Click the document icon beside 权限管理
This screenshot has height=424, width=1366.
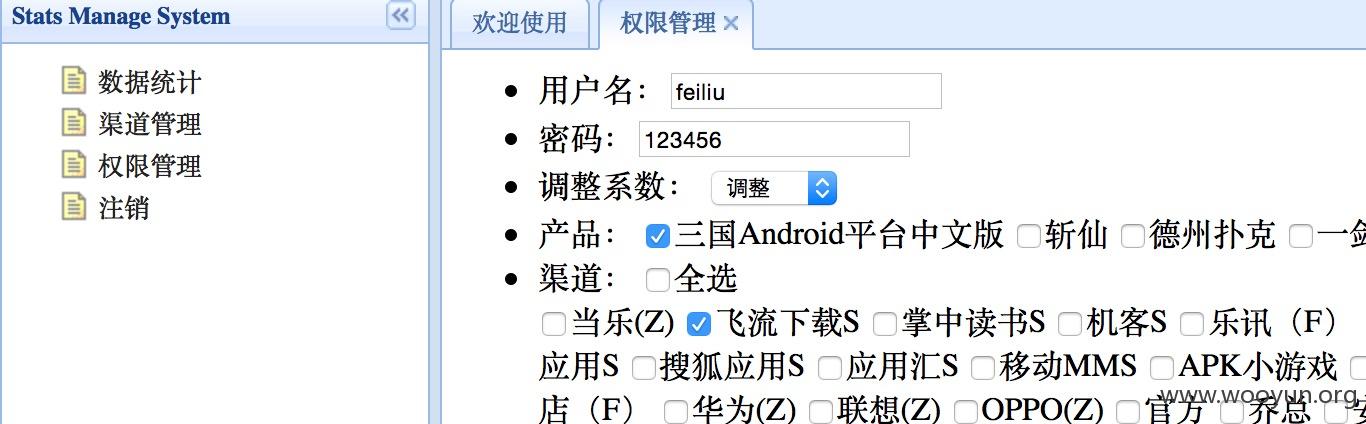pos(74,164)
